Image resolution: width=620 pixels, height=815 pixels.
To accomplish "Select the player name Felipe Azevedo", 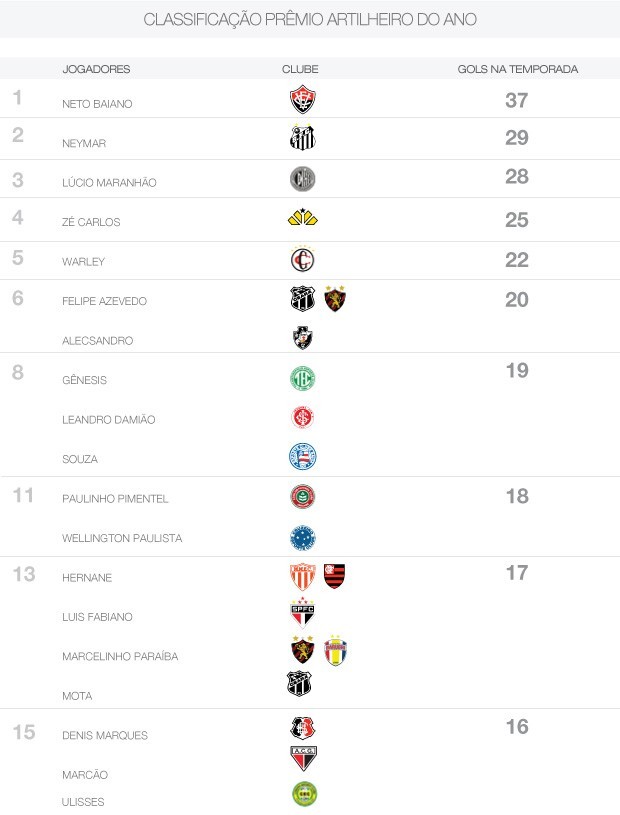I will click(104, 301).
